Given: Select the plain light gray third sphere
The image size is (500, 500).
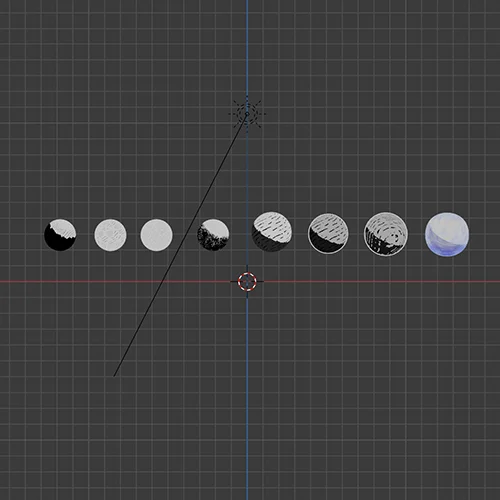Looking at the screenshot, I should (157, 235).
